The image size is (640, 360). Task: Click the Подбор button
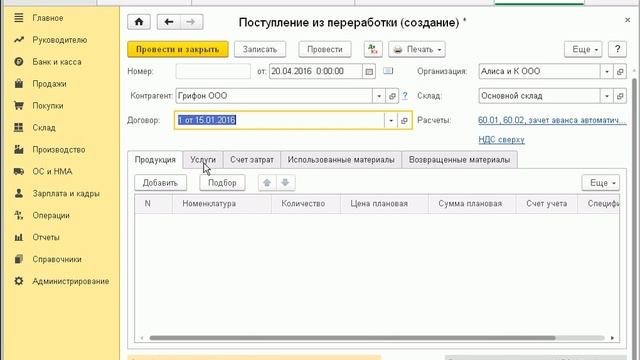[222, 183]
